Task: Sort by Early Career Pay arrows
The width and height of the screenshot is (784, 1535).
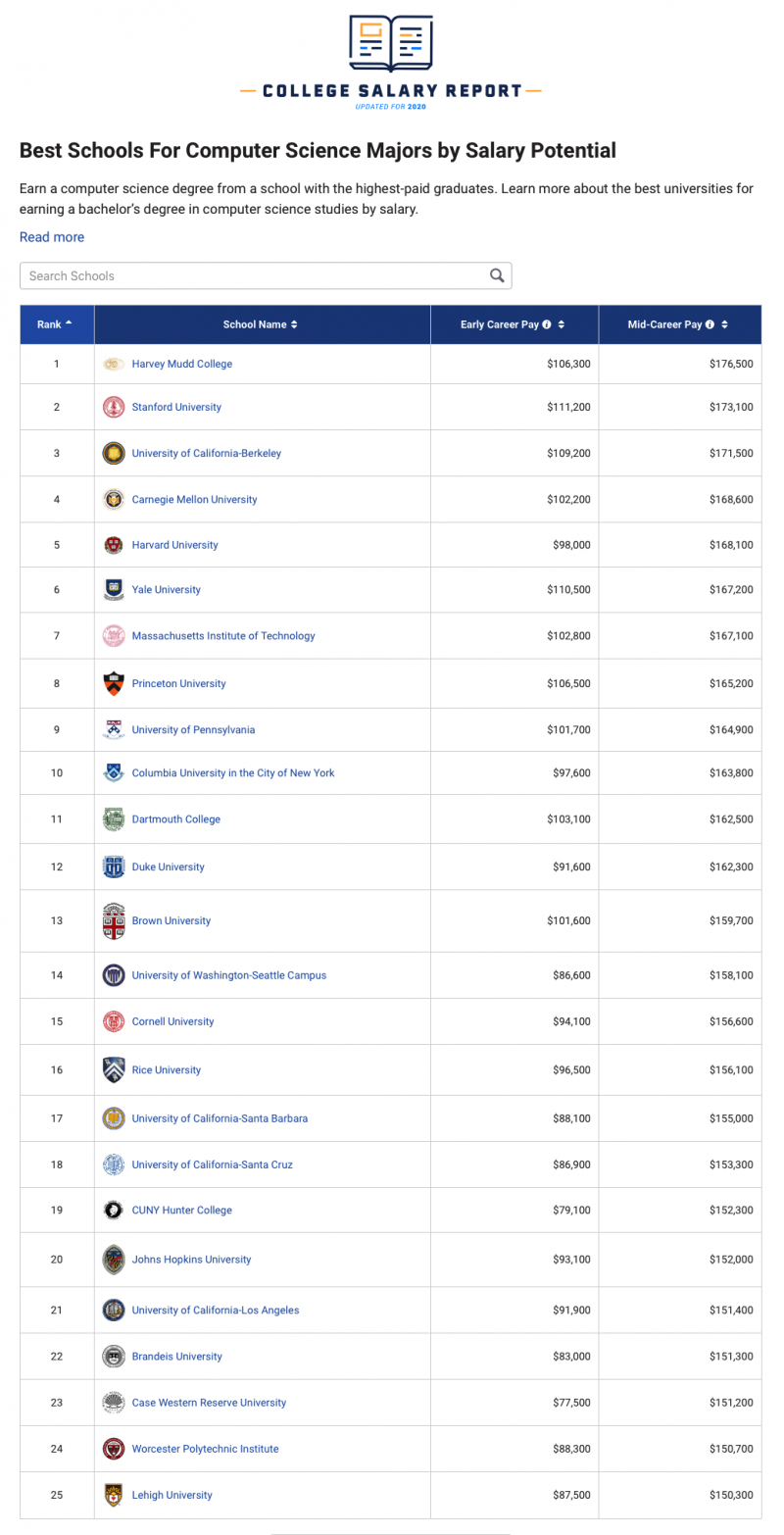Action: click(x=561, y=324)
